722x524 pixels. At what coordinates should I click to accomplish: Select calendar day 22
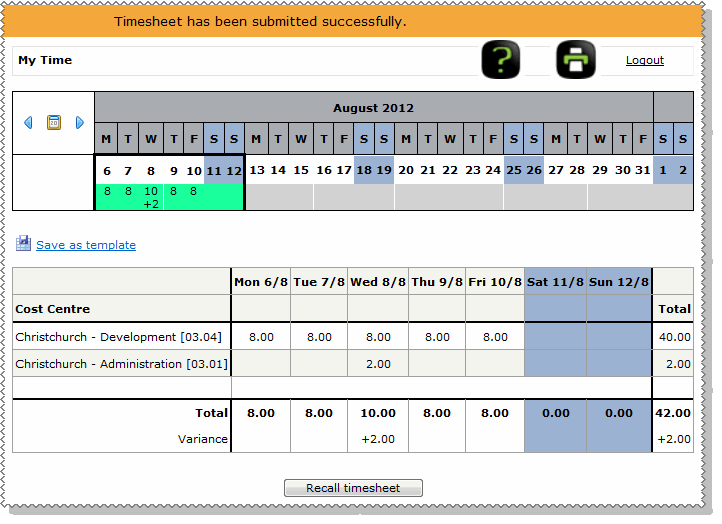tap(450, 170)
